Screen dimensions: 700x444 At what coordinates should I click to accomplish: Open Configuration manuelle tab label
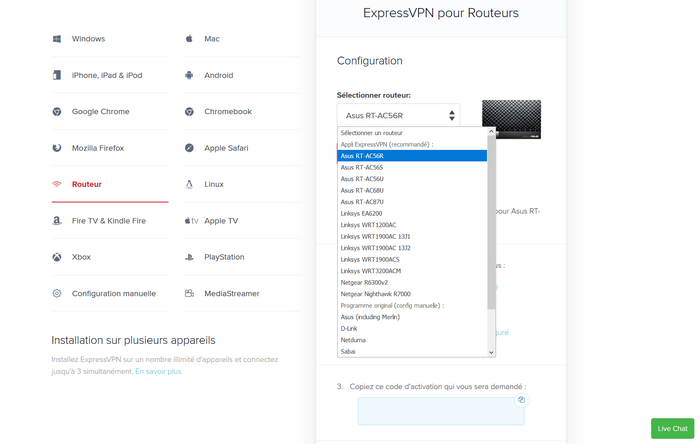point(114,294)
